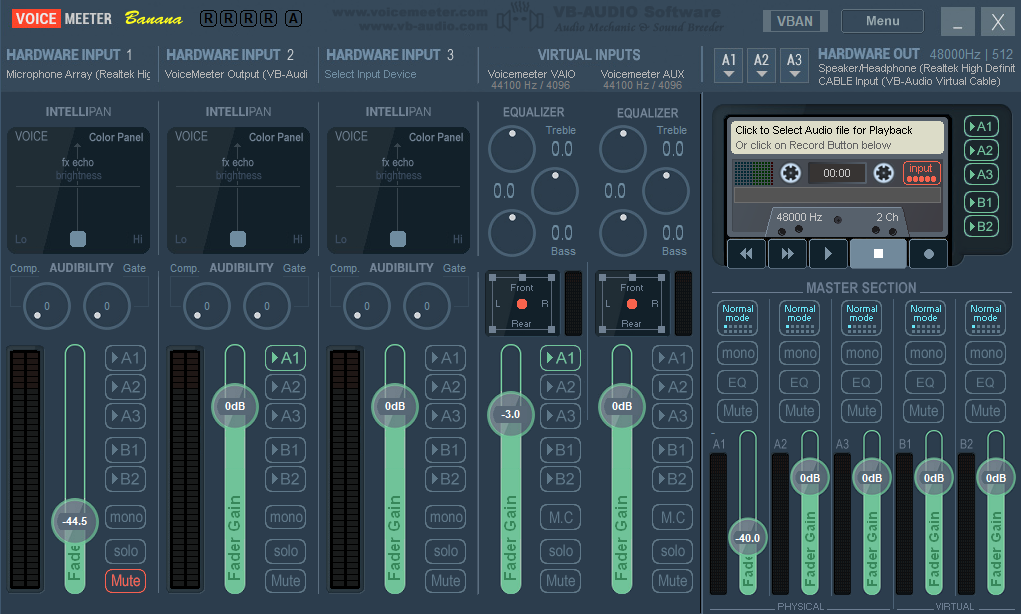Click Hardware Input 1 fader at -44.5
The width and height of the screenshot is (1021, 614).
(75, 521)
